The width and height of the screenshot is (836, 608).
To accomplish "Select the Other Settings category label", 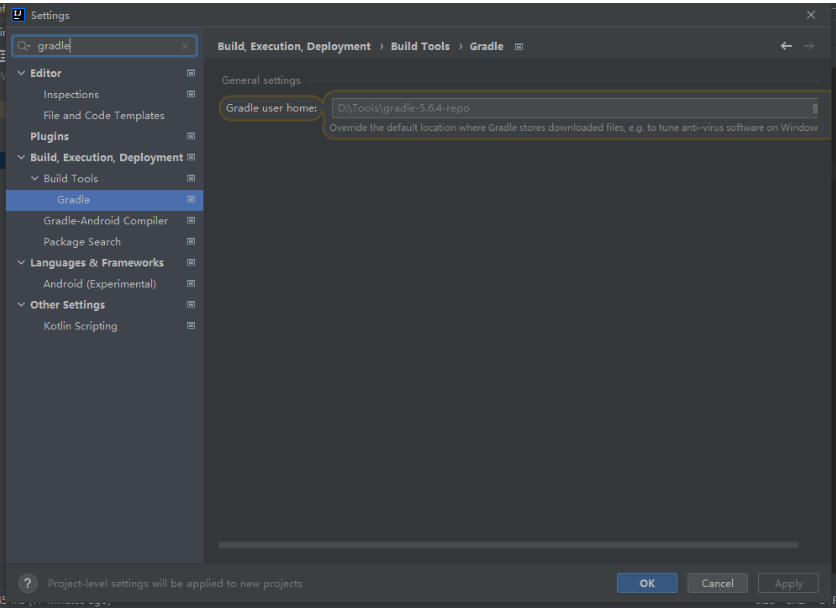I will (x=68, y=305).
